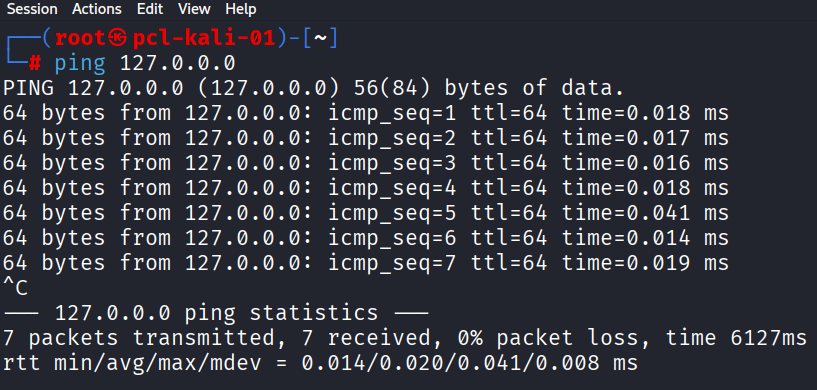The width and height of the screenshot is (817, 390).
Task: Open the Edit menu
Action: (150, 9)
